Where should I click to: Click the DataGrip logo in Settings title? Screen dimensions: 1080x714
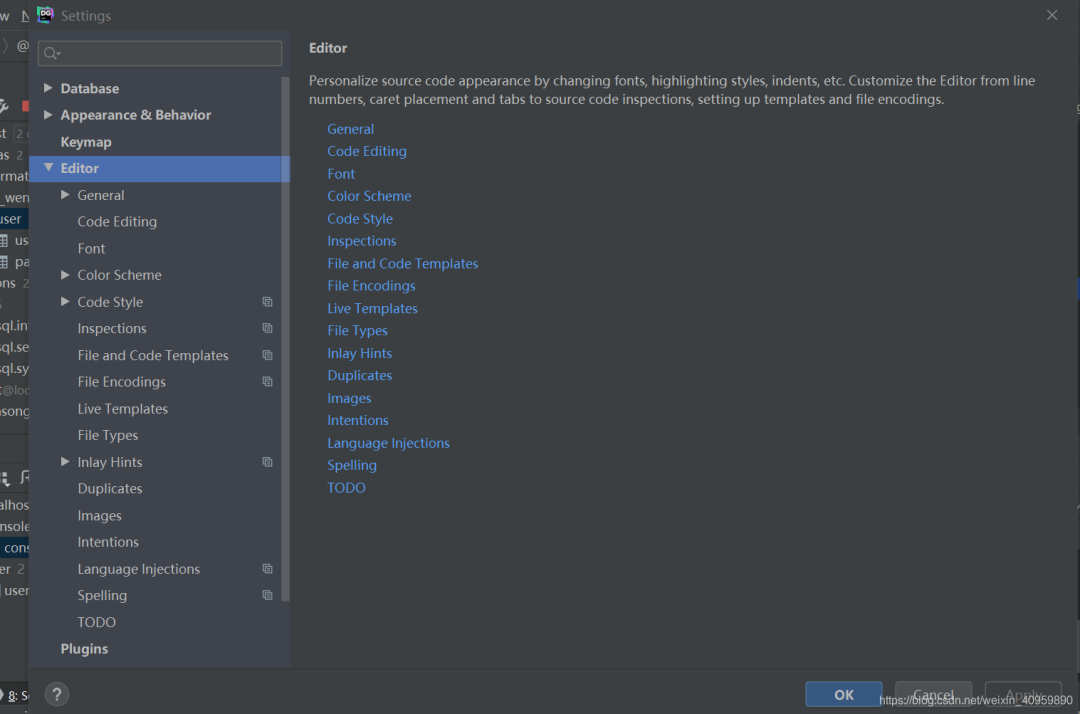(x=45, y=15)
